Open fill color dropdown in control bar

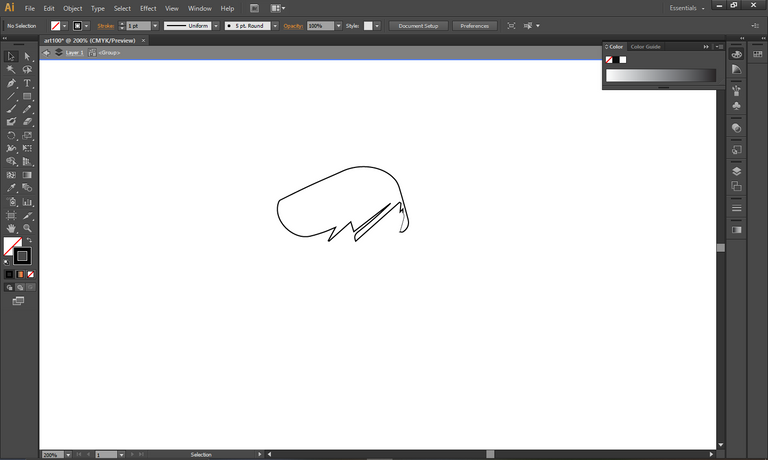tap(65, 26)
